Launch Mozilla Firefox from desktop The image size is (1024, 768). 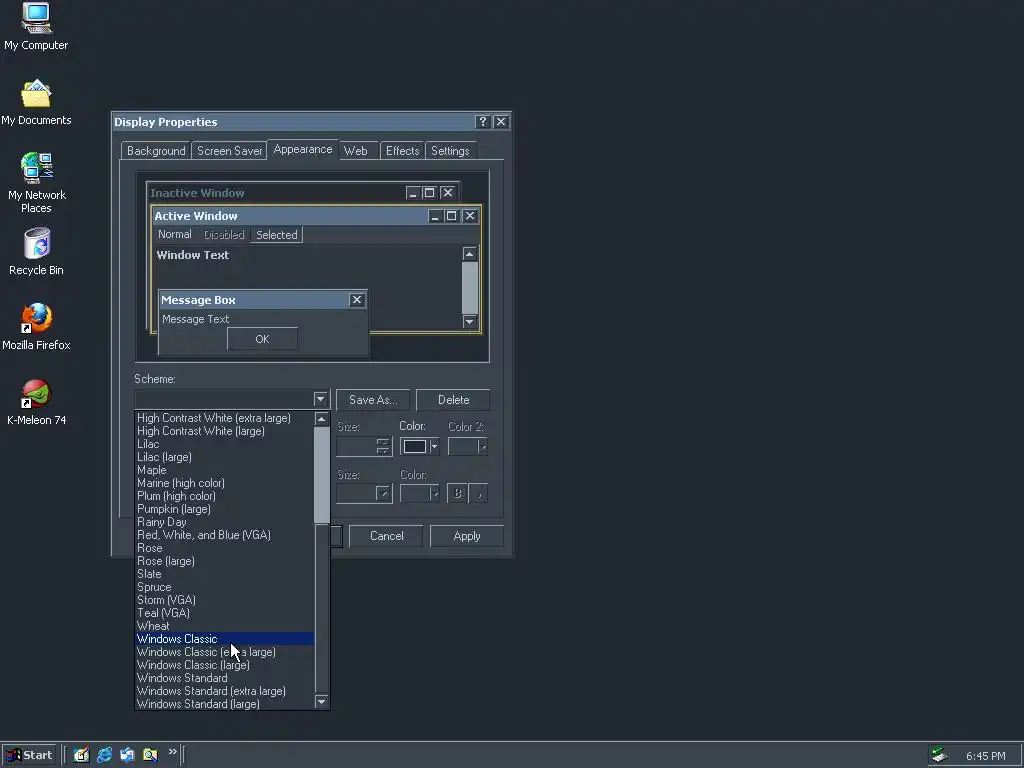coord(37,327)
